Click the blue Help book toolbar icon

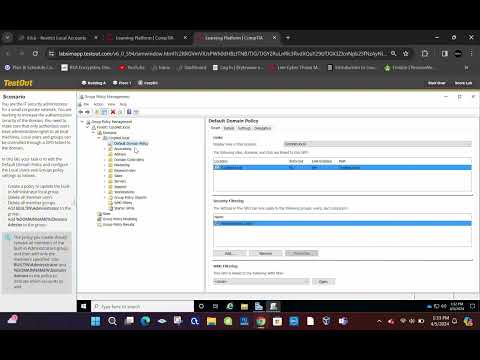pyautogui.click(x=129, y=112)
